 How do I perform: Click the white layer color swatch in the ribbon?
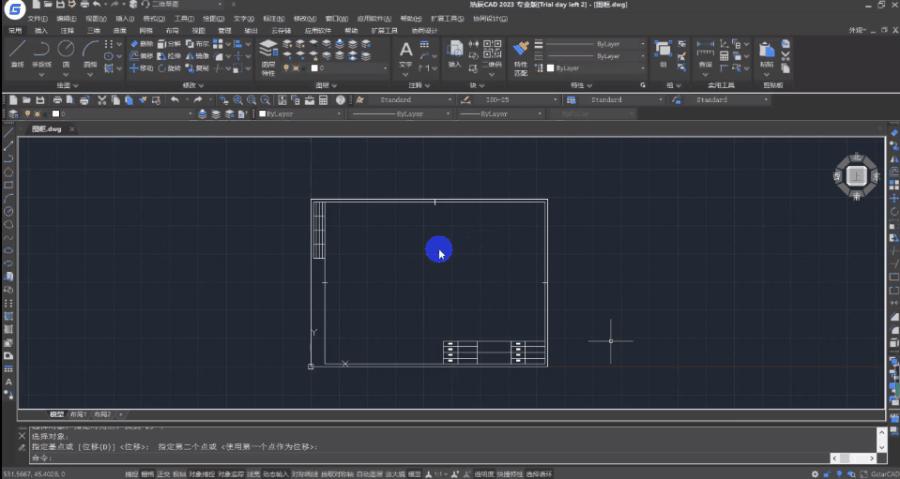click(315, 68)
